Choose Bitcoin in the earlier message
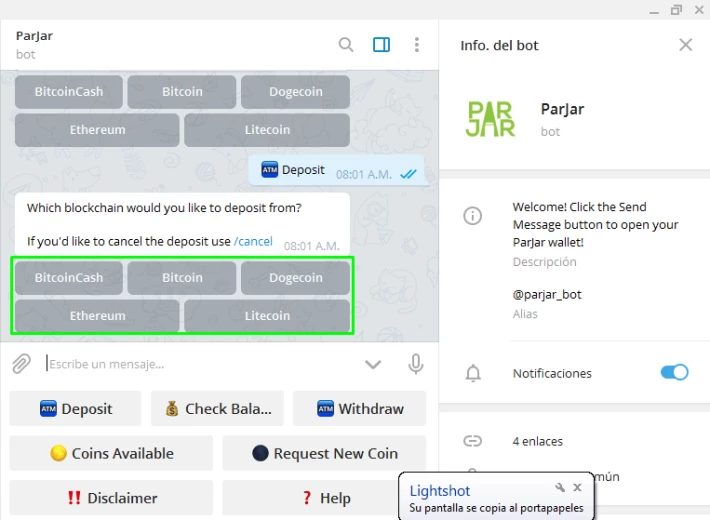 click(x=182, y=92)
